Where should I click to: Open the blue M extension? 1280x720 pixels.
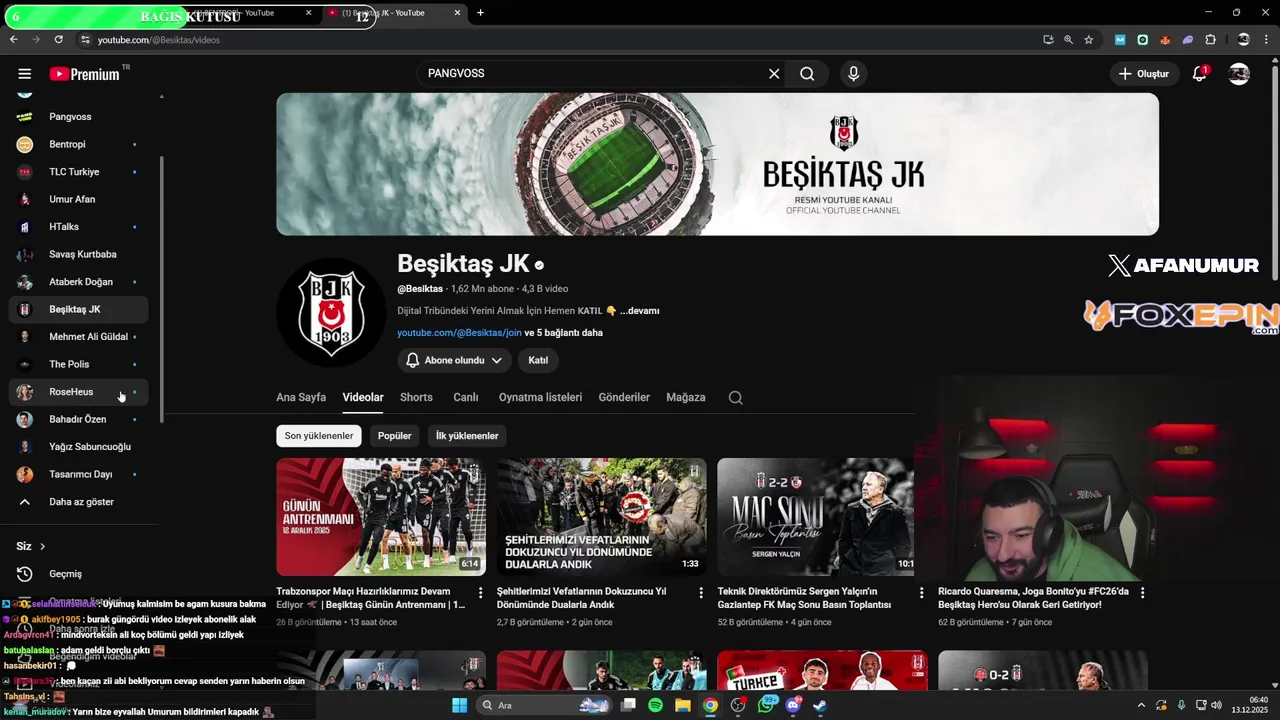1120,40
